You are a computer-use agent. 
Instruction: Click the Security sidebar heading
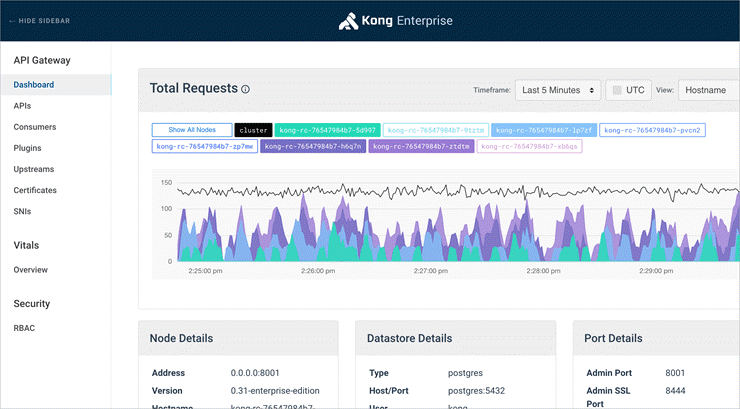tap(32, 304)
